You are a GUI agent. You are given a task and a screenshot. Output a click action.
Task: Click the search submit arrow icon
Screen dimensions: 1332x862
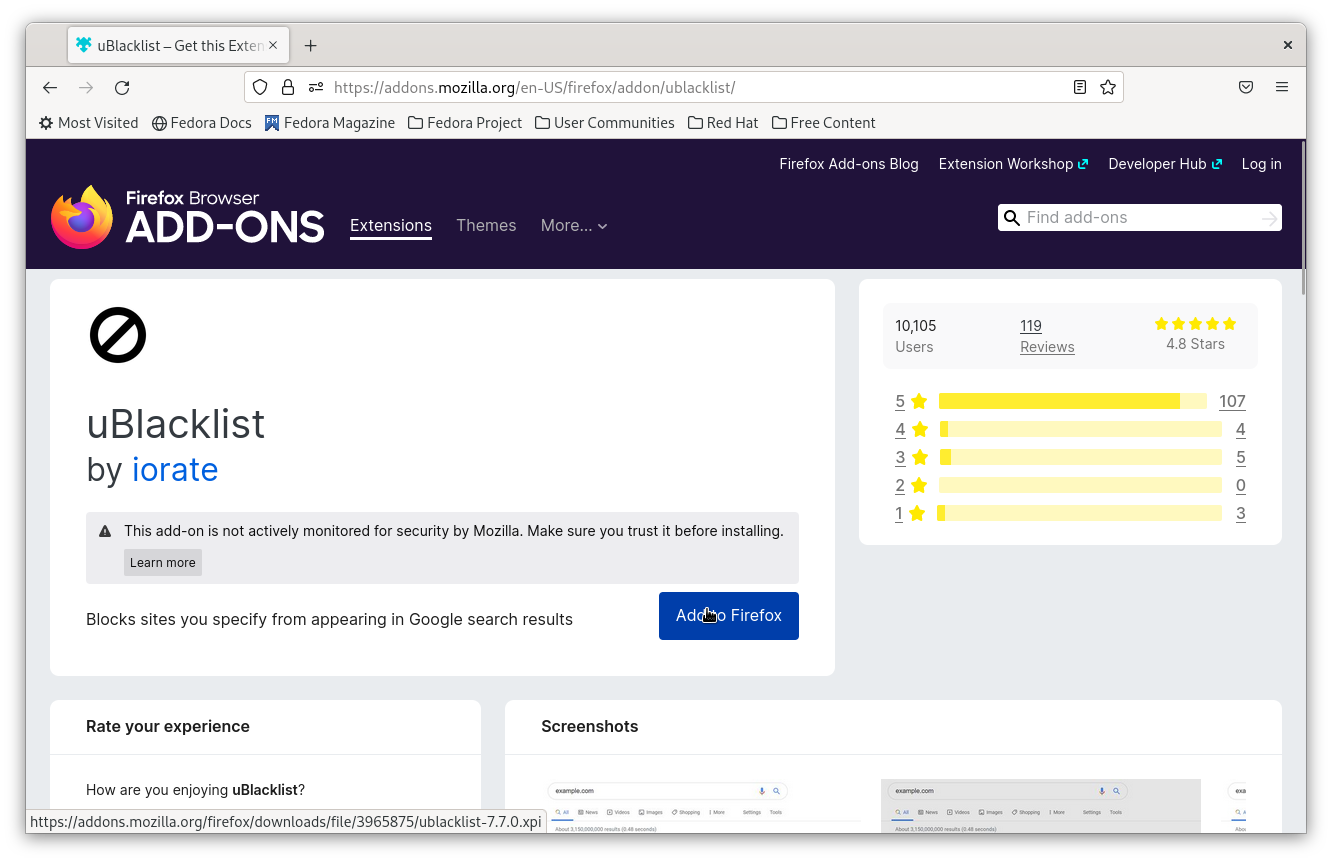click(1269, 218)
